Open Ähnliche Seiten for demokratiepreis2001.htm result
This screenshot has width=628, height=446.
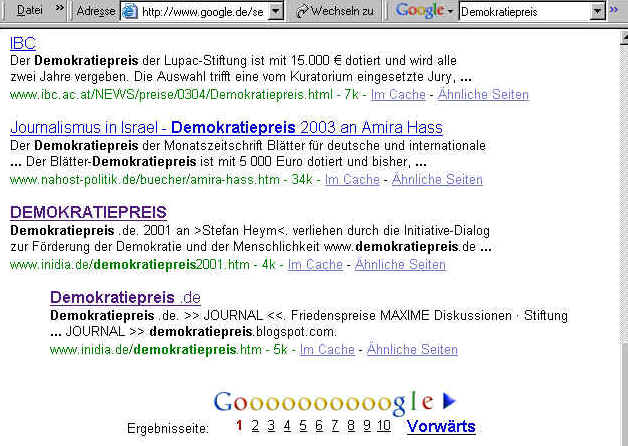pos(400,265)
